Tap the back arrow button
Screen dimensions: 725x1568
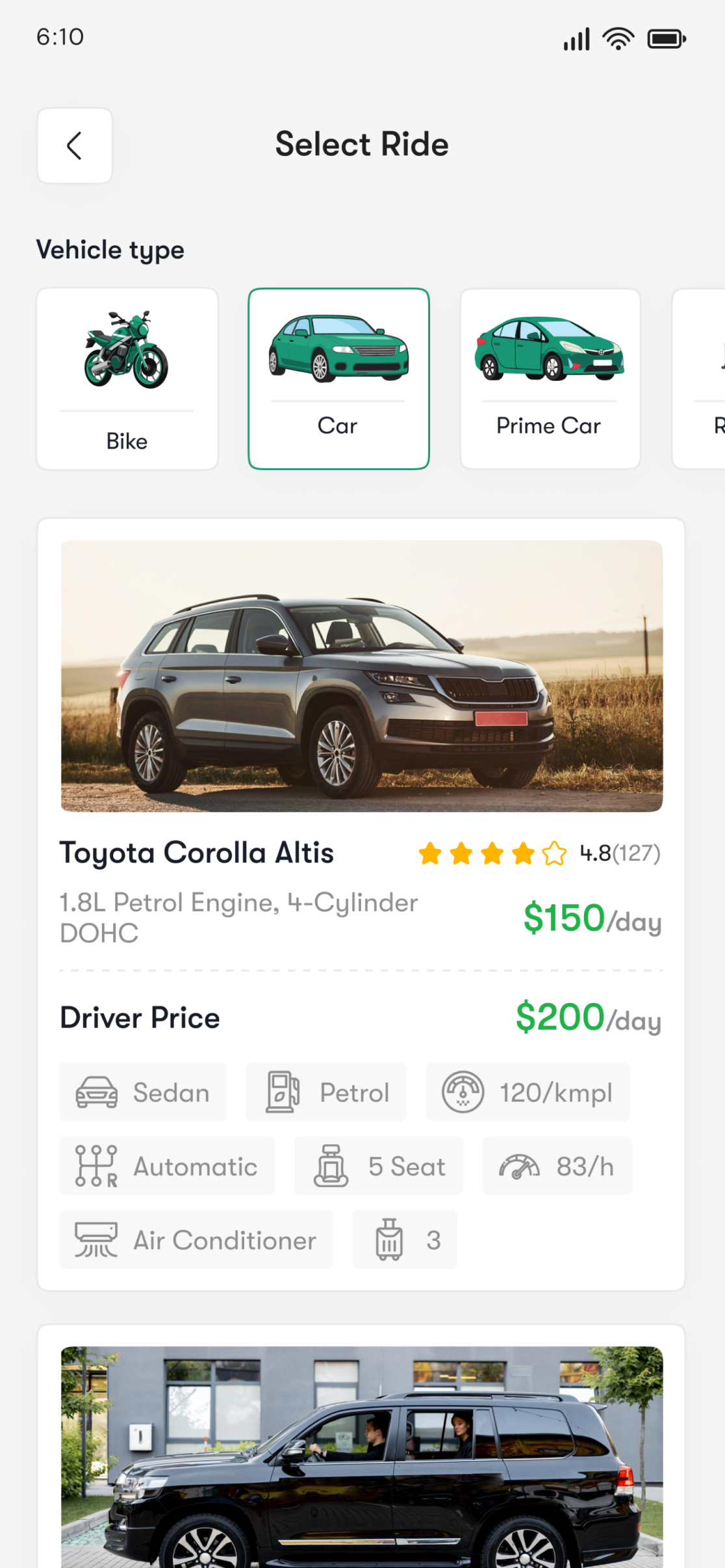[x=75, y=146]
